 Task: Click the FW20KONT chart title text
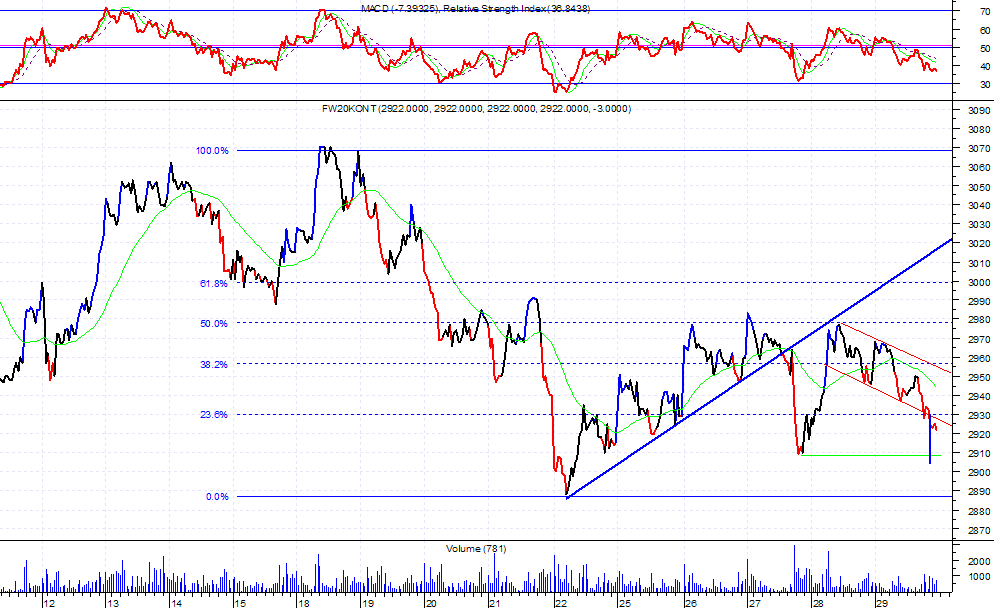(x=476, y=108)
